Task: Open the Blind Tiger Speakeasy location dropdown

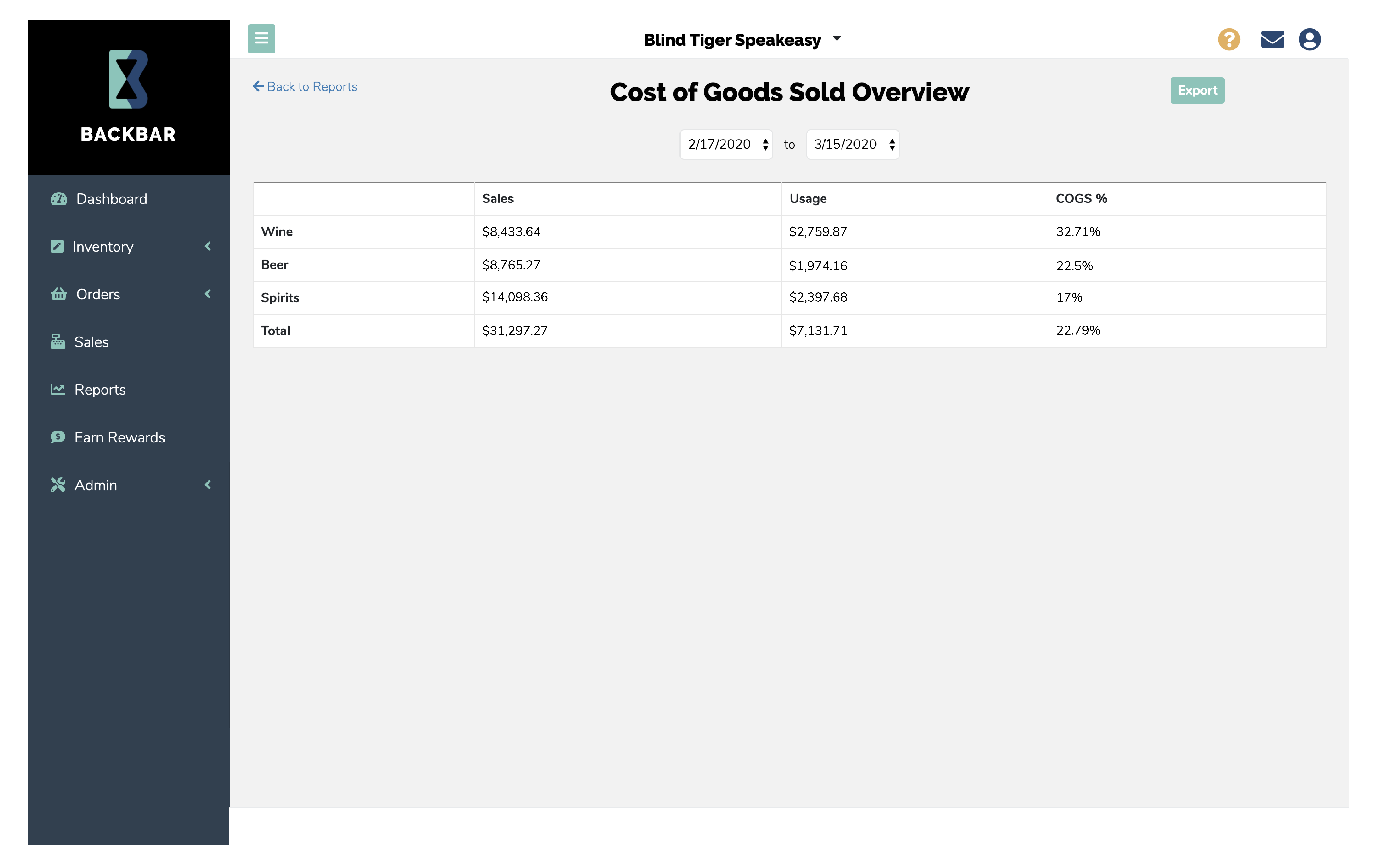Action: coord(742,40)
